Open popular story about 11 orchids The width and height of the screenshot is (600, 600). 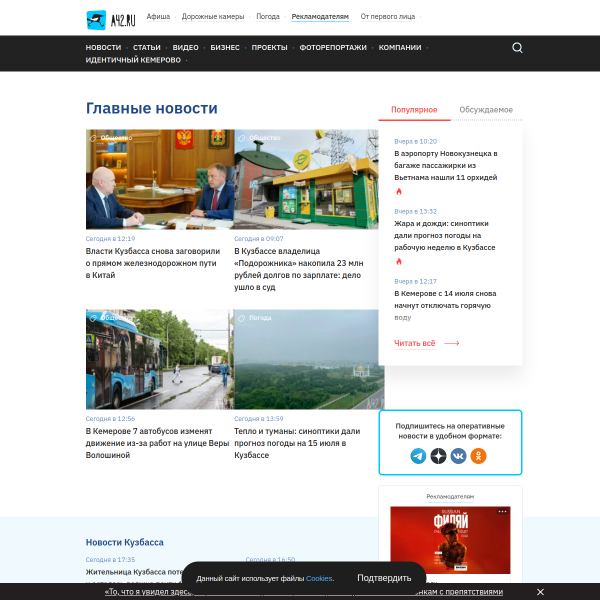point(446,165)
